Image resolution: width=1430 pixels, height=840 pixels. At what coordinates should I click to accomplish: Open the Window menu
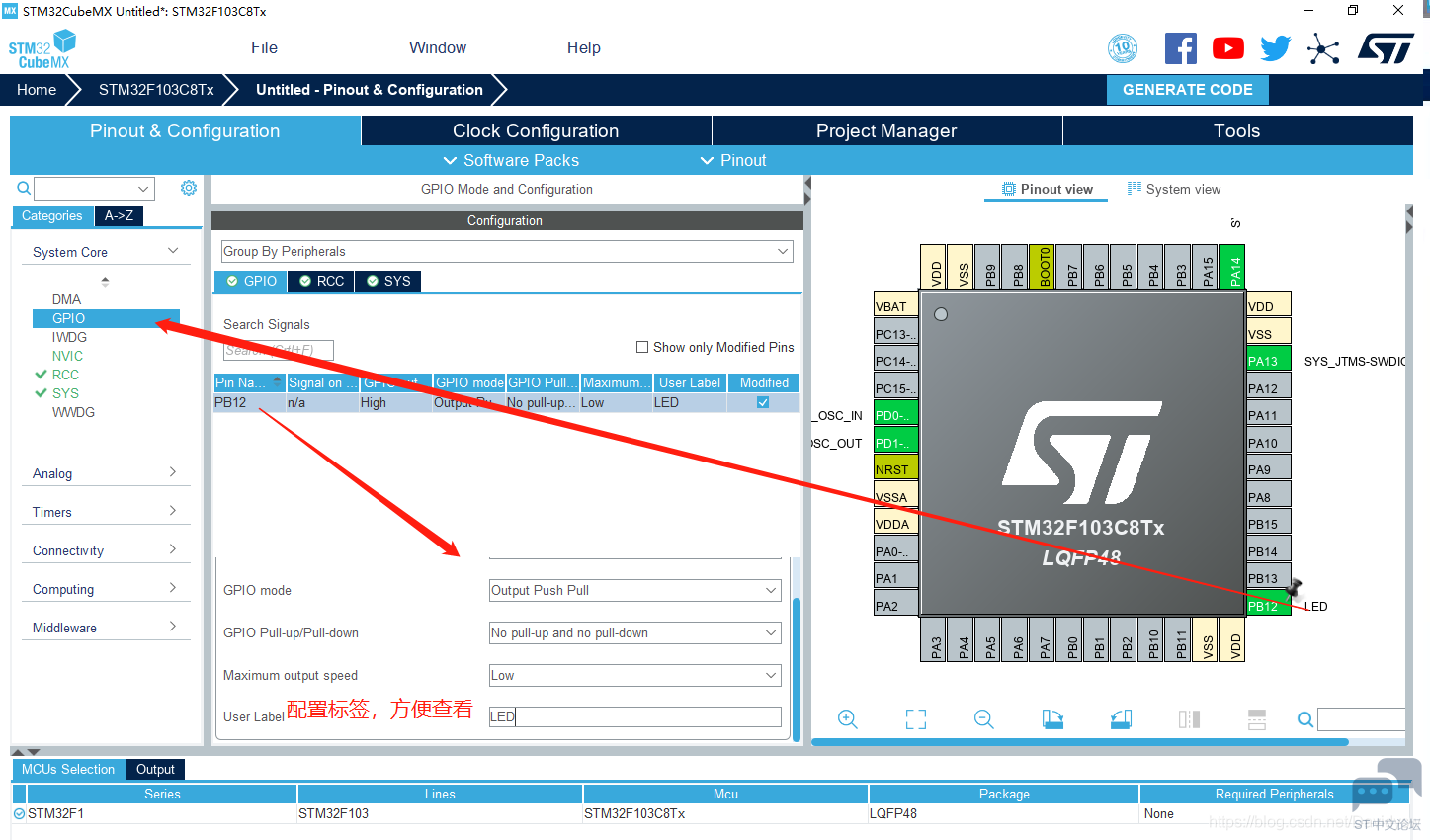click(438, 47)
